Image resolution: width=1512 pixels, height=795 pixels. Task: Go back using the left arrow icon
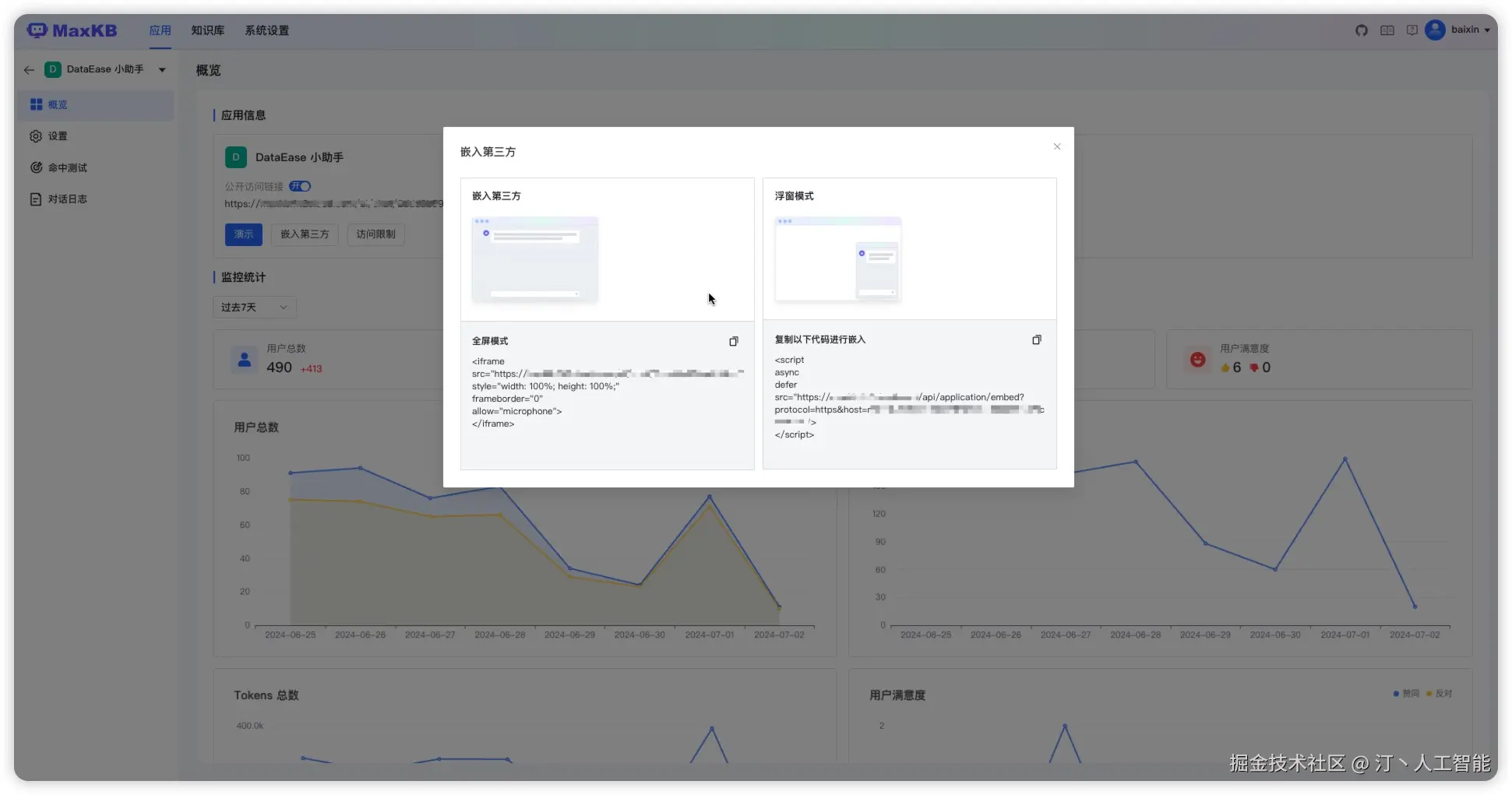point(29,69)
